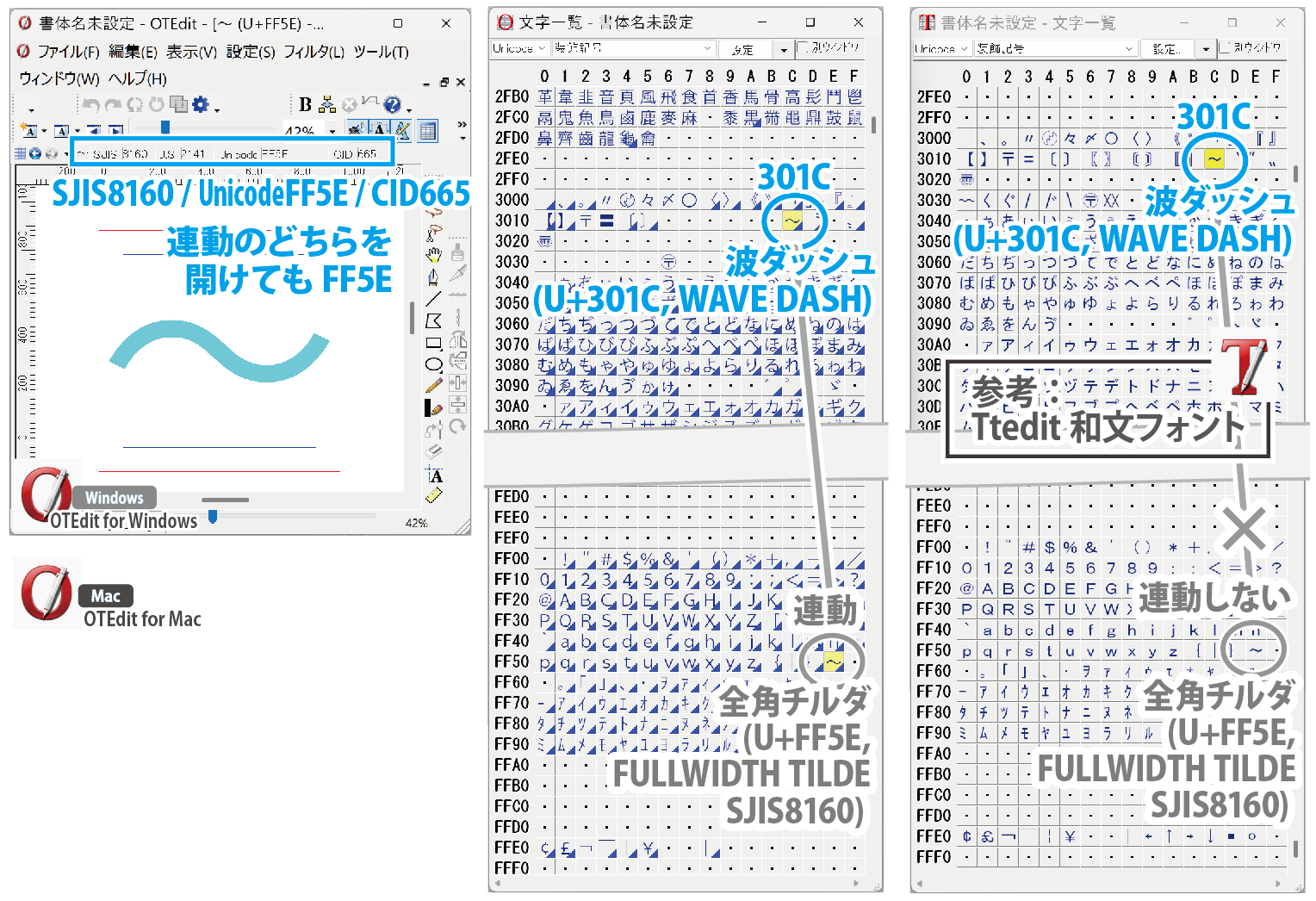Select the straight line tool in OTEdit

(433, 298)
